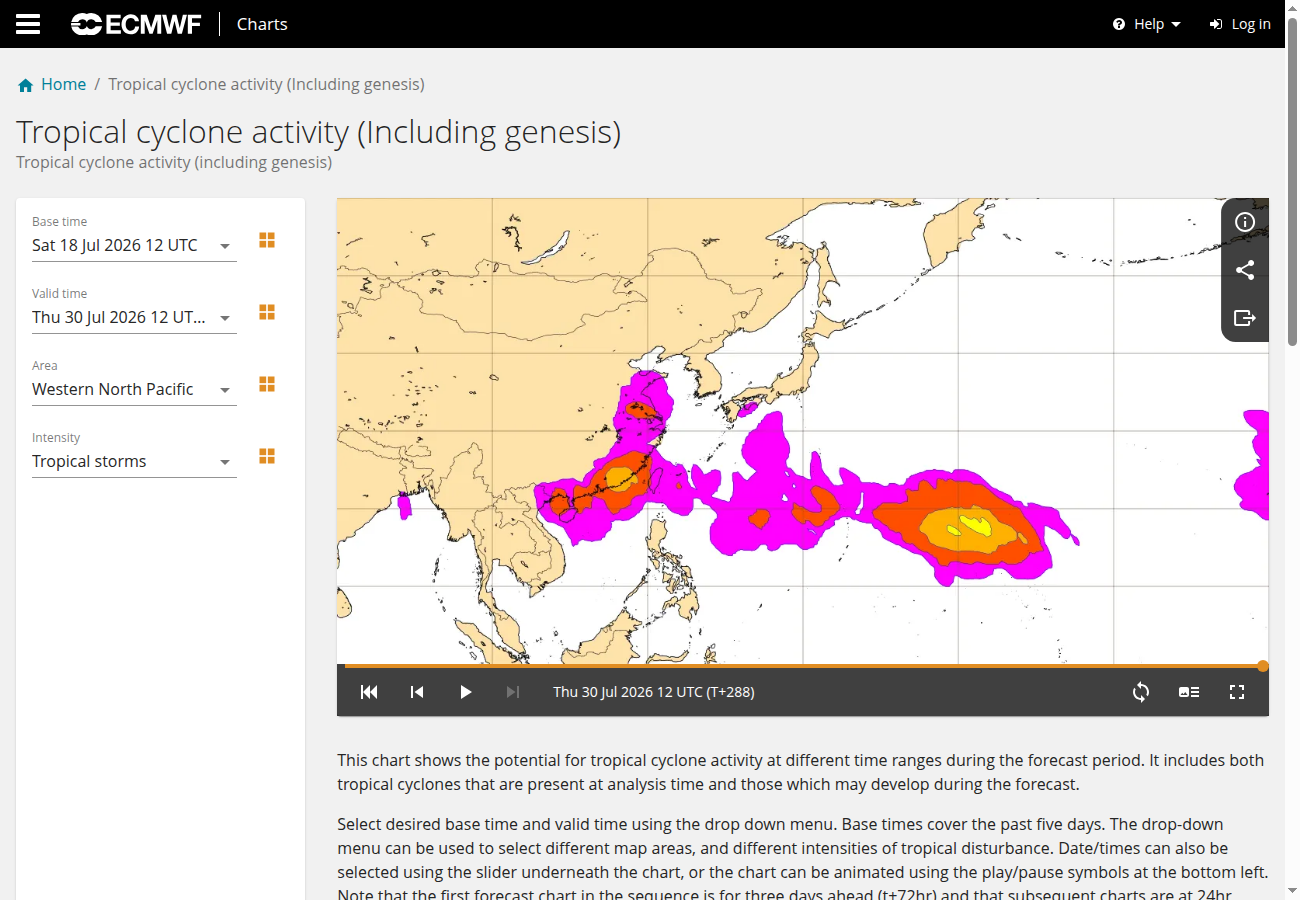Open the Charts section in header

tap(262, 24)
